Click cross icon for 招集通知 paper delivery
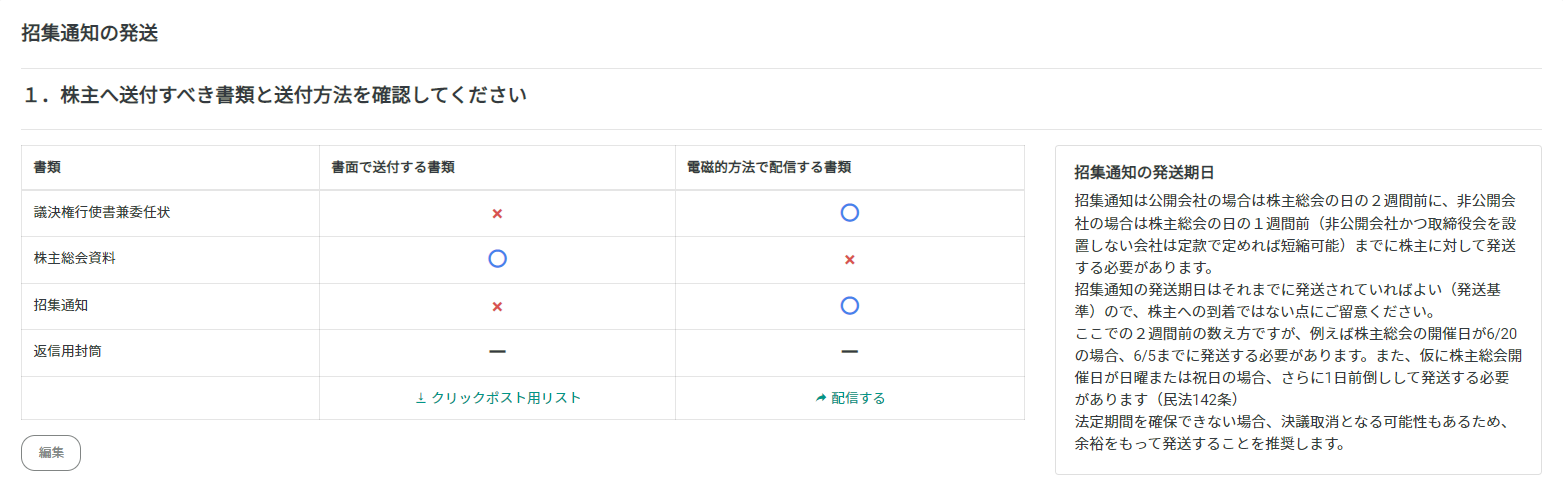This screenshot has height=496, width=1563. 497,306
